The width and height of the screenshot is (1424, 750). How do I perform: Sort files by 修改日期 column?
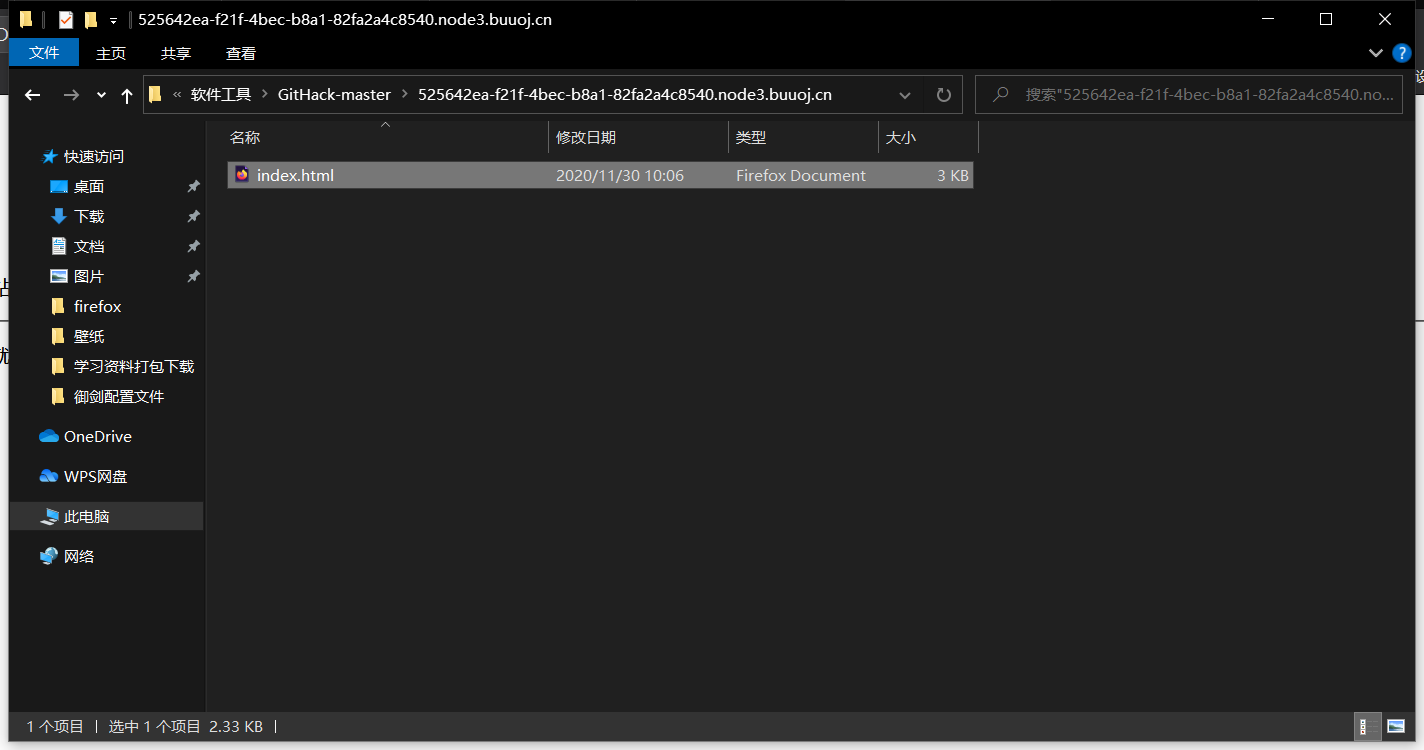[x=638, y=138]
